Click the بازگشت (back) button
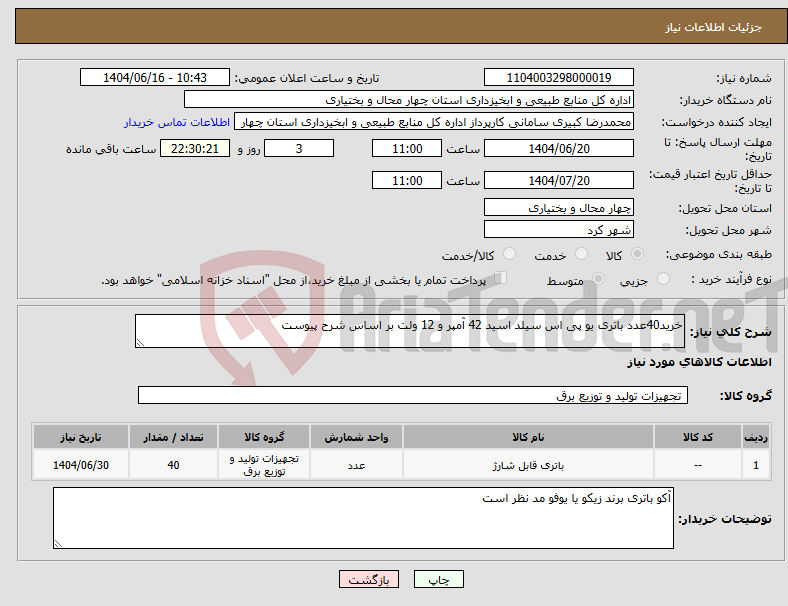 point(369,579)
